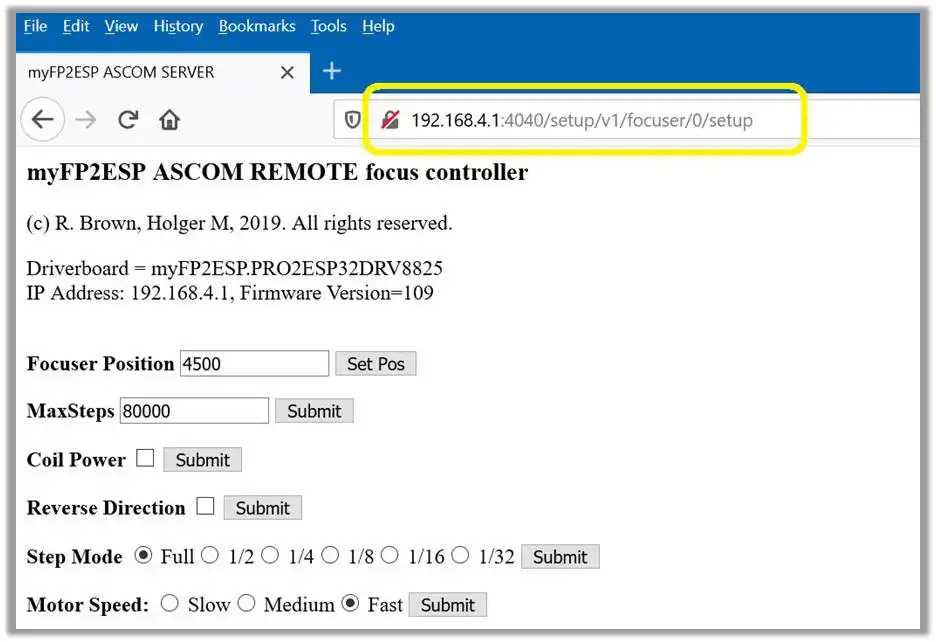Select 1/32 step mode radio button
Image resolution: width=936 pixels, height=642 pixels.
tap(460, 555)
